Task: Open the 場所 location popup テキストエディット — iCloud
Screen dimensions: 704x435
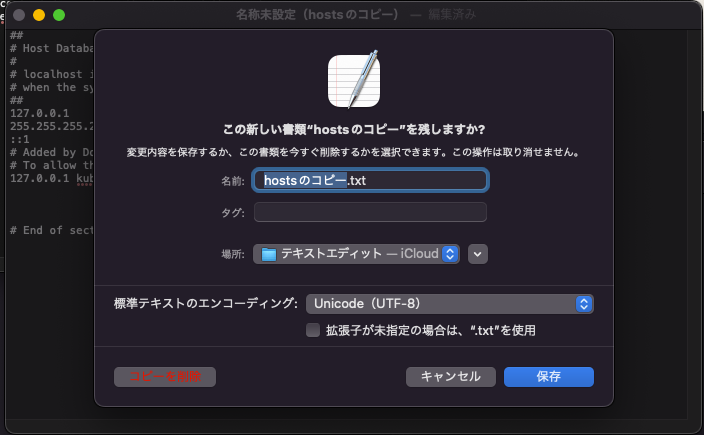Action: tap(356, 254)
